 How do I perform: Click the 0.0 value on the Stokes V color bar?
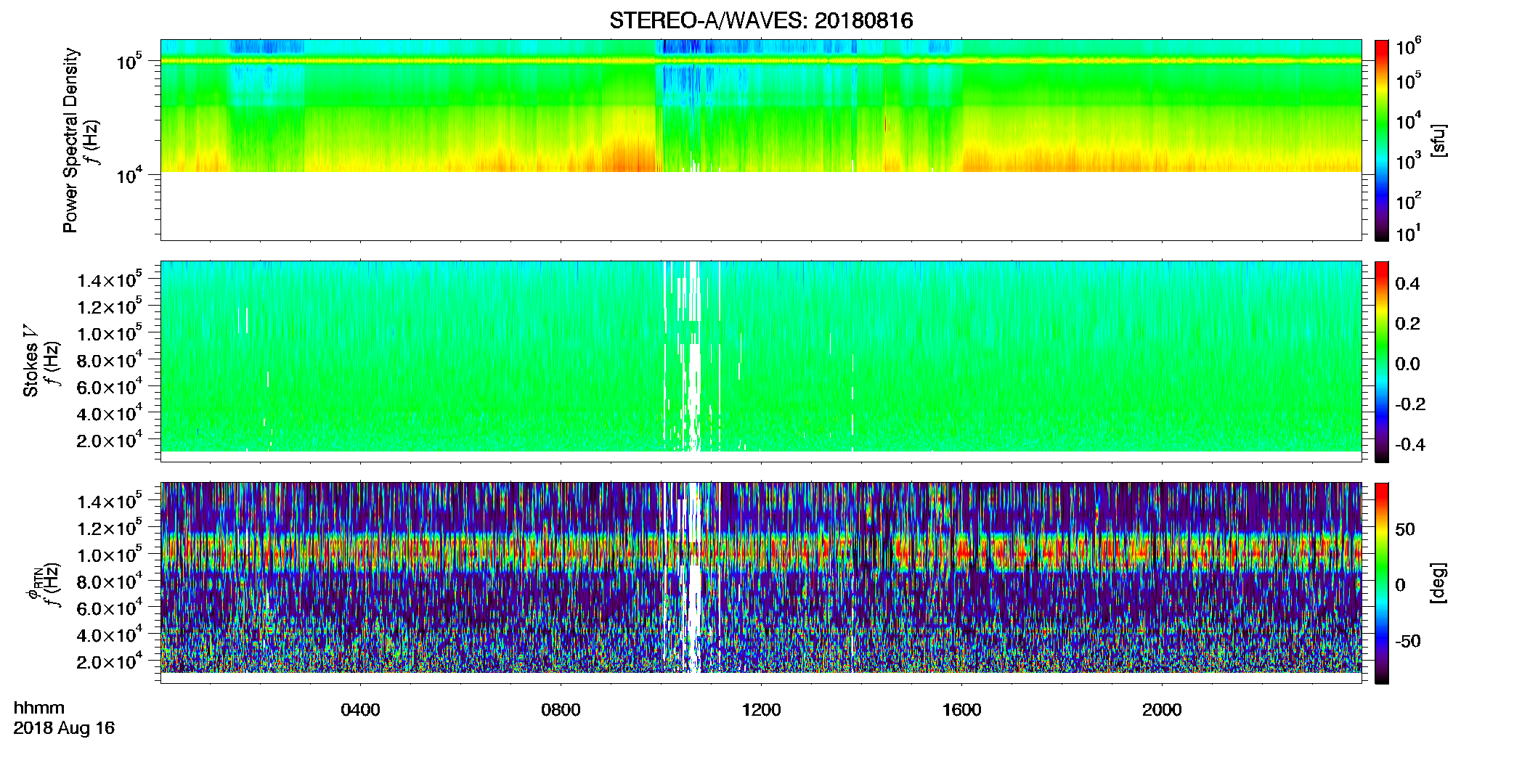[1407, 364]
